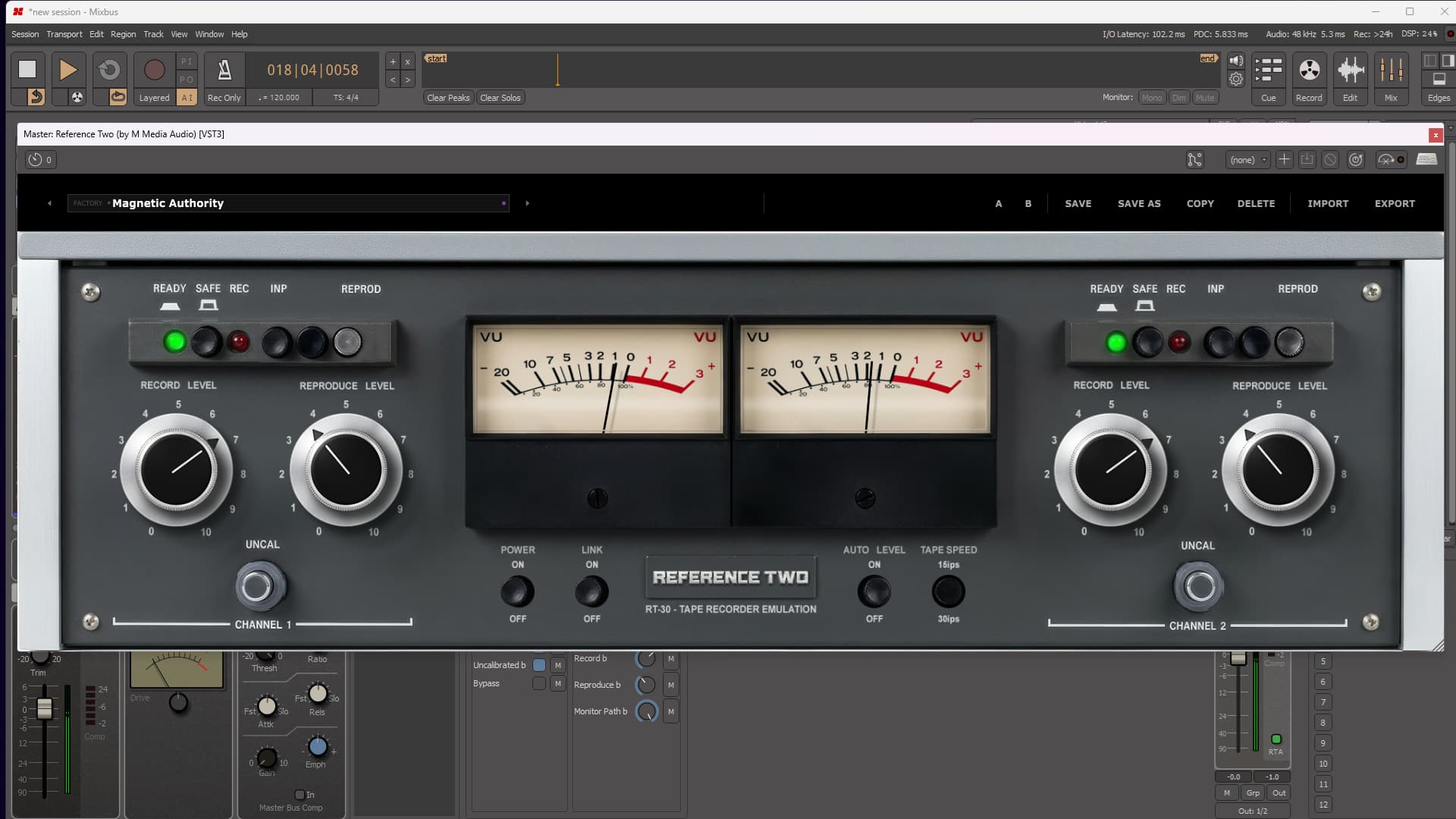Go to the previous plugin preset arrow
Screen dimensions: 1456x819
[49, 203]
